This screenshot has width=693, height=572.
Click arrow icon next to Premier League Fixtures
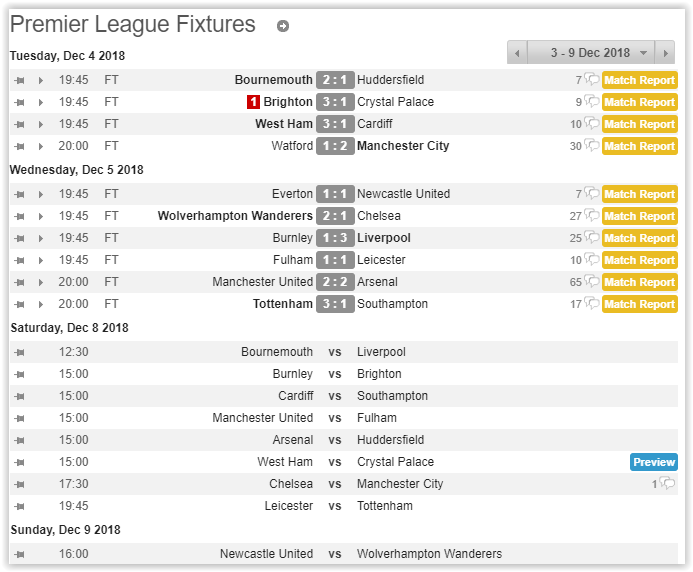tap(283, 27)
